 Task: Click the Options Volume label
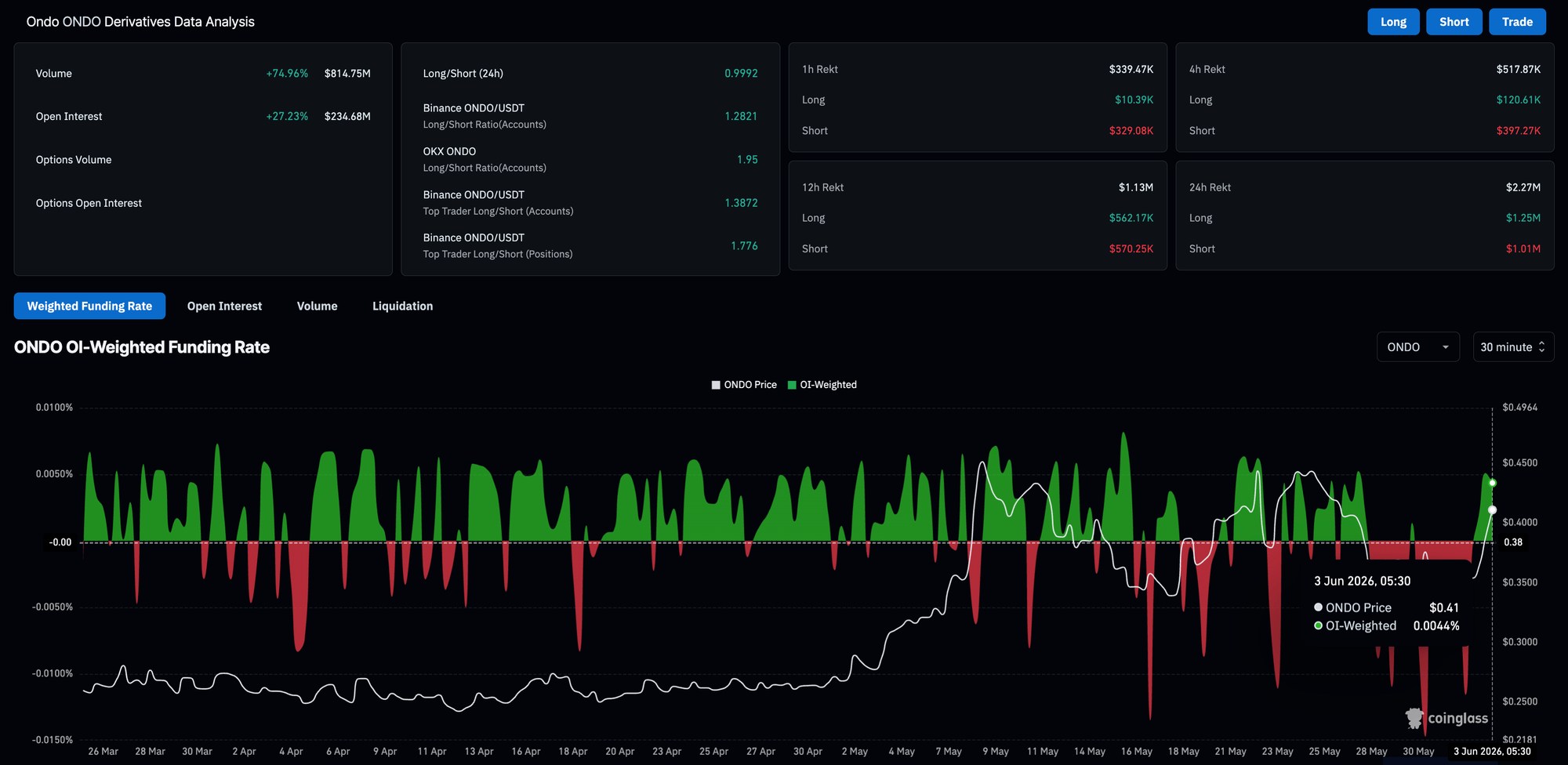(x=74, y=160)
